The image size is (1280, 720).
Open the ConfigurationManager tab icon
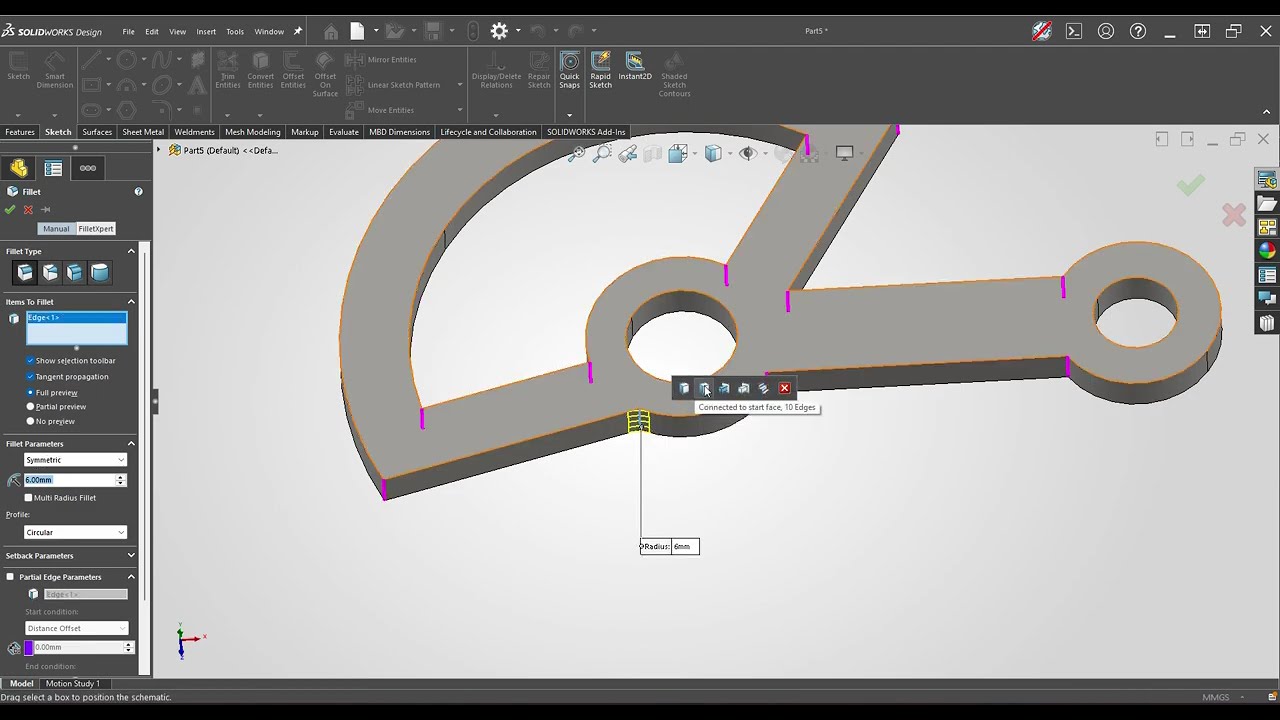click(x=88, y=168)
